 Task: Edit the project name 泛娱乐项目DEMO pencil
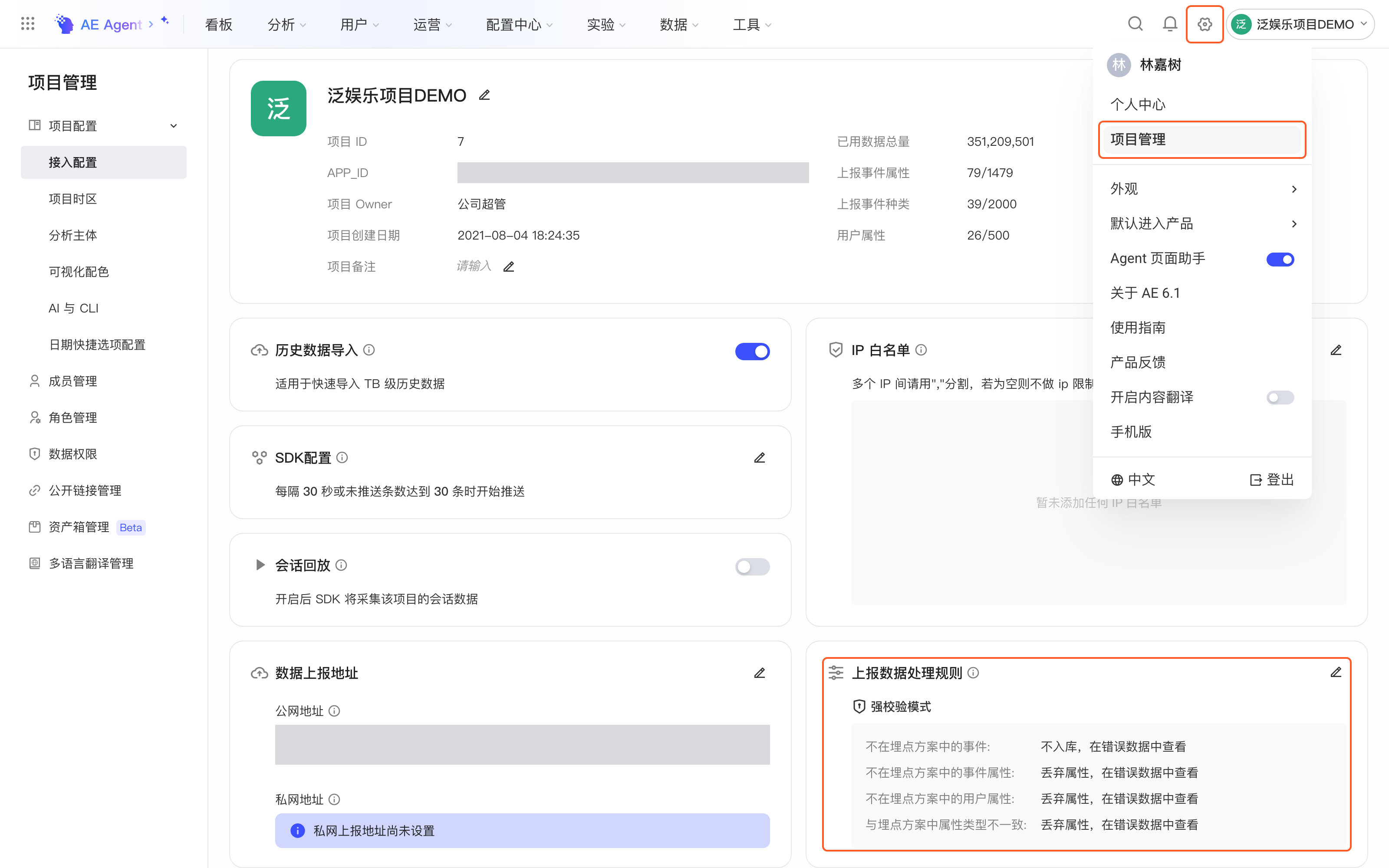pos(484,95)
